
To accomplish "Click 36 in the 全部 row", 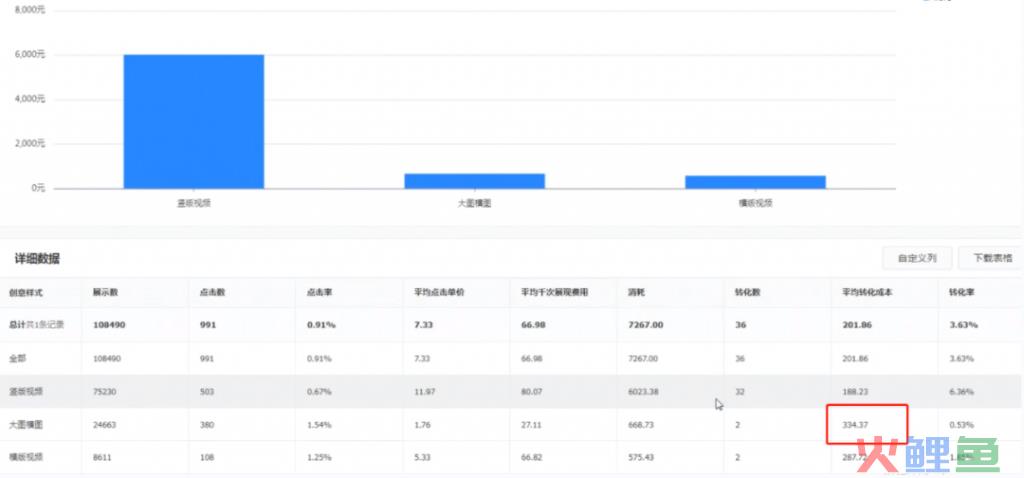I will [x=740, y=358].
